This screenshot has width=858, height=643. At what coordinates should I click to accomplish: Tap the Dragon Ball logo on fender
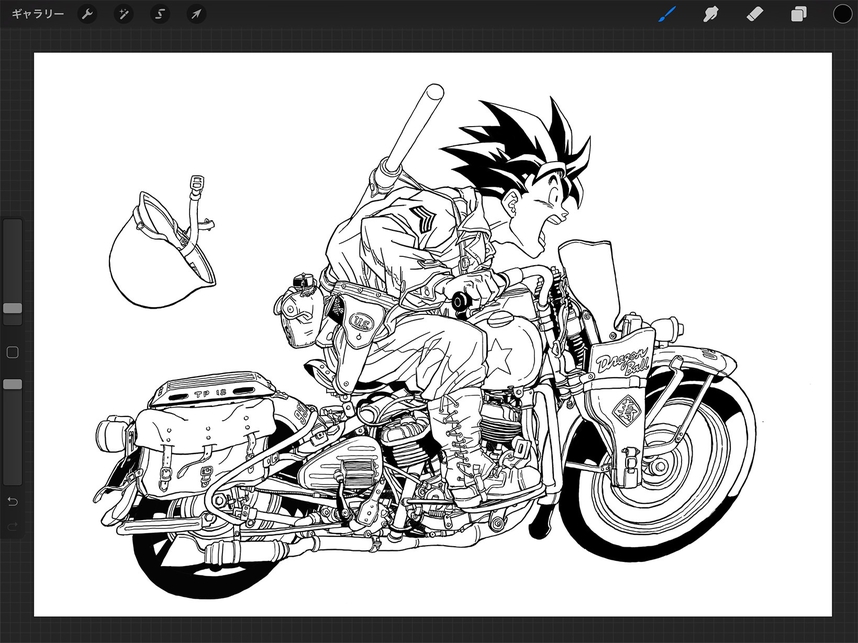(622, 362)
